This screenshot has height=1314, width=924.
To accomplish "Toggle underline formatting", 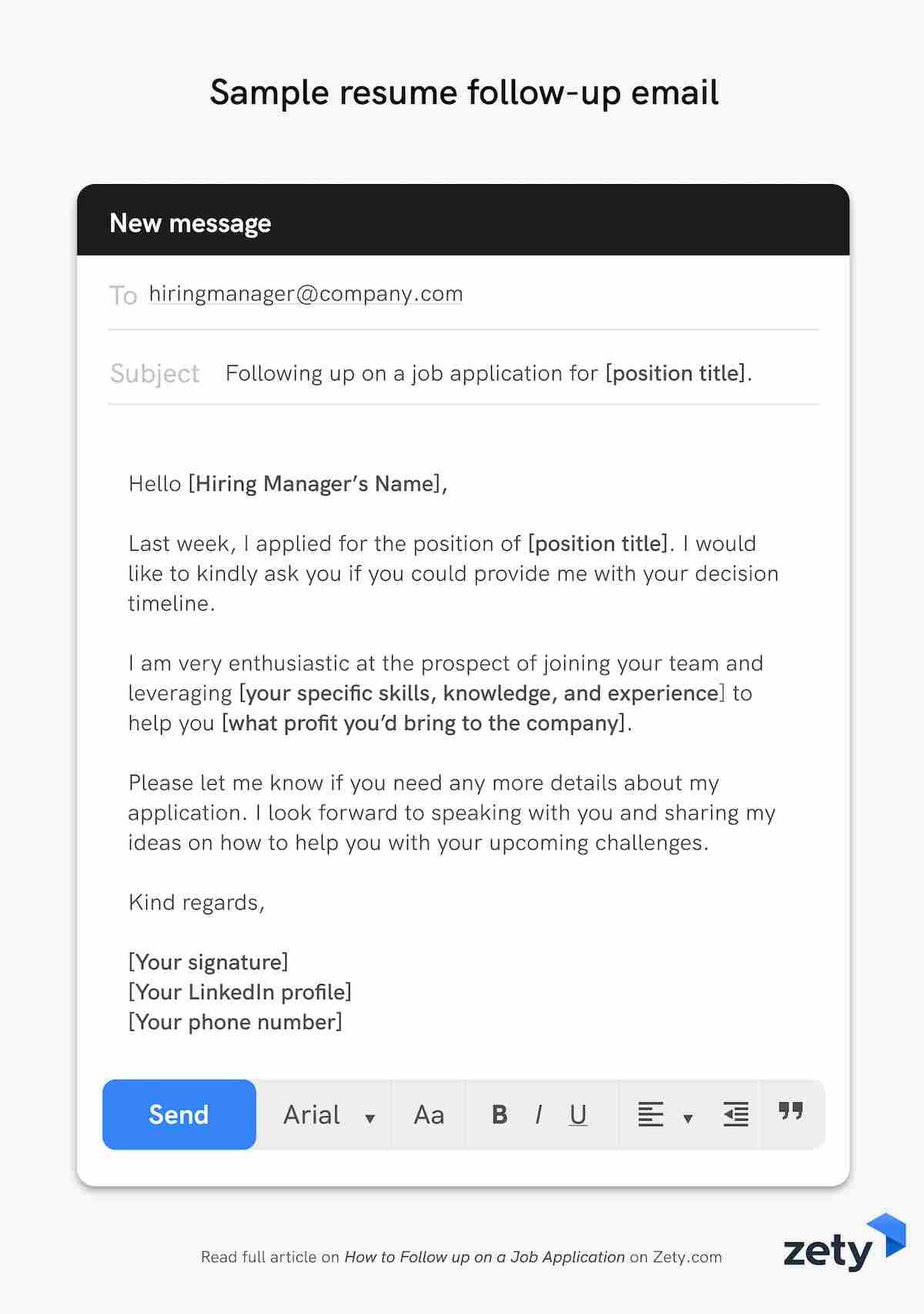I will [578, 1115].
